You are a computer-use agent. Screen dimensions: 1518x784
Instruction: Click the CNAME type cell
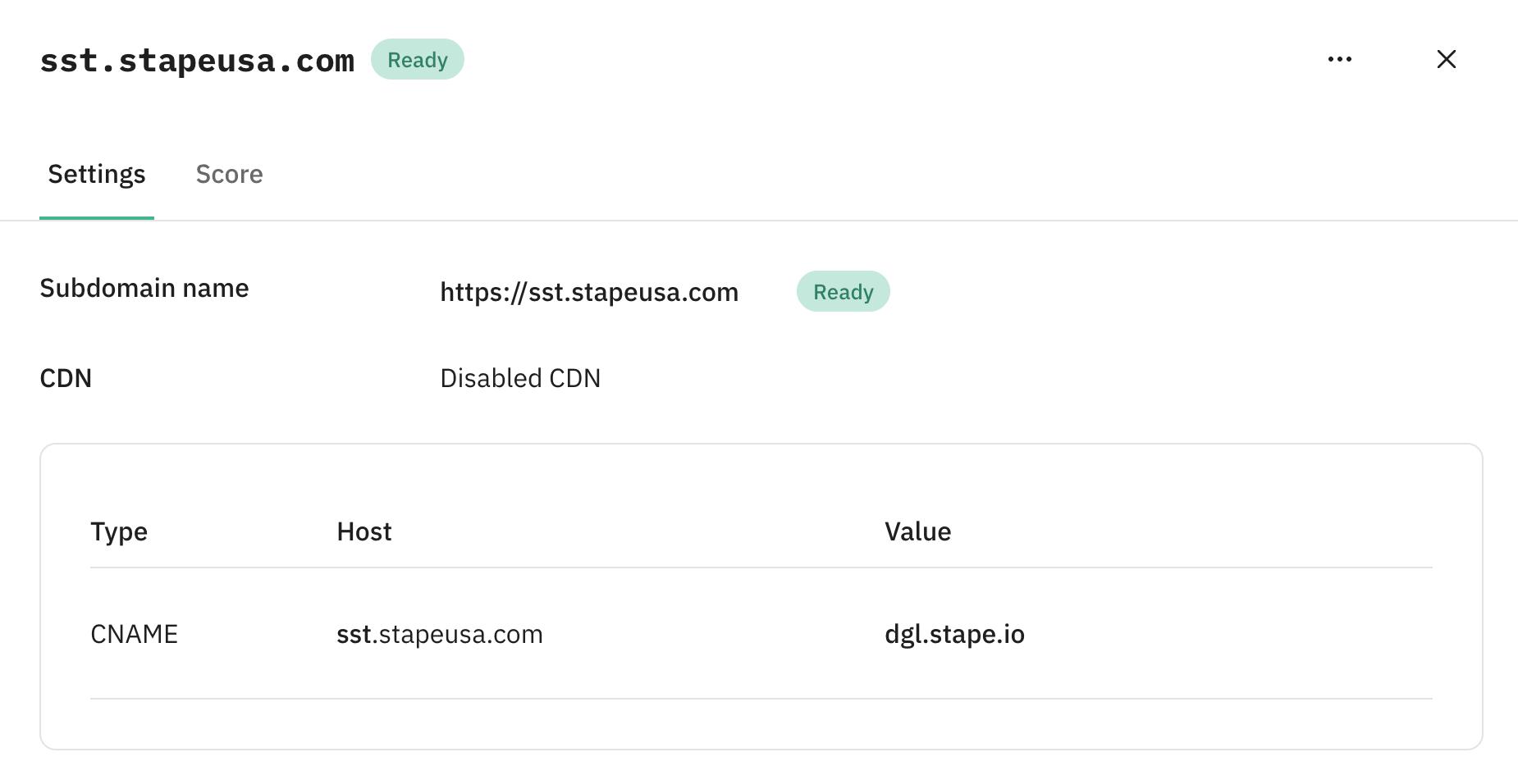134,634
